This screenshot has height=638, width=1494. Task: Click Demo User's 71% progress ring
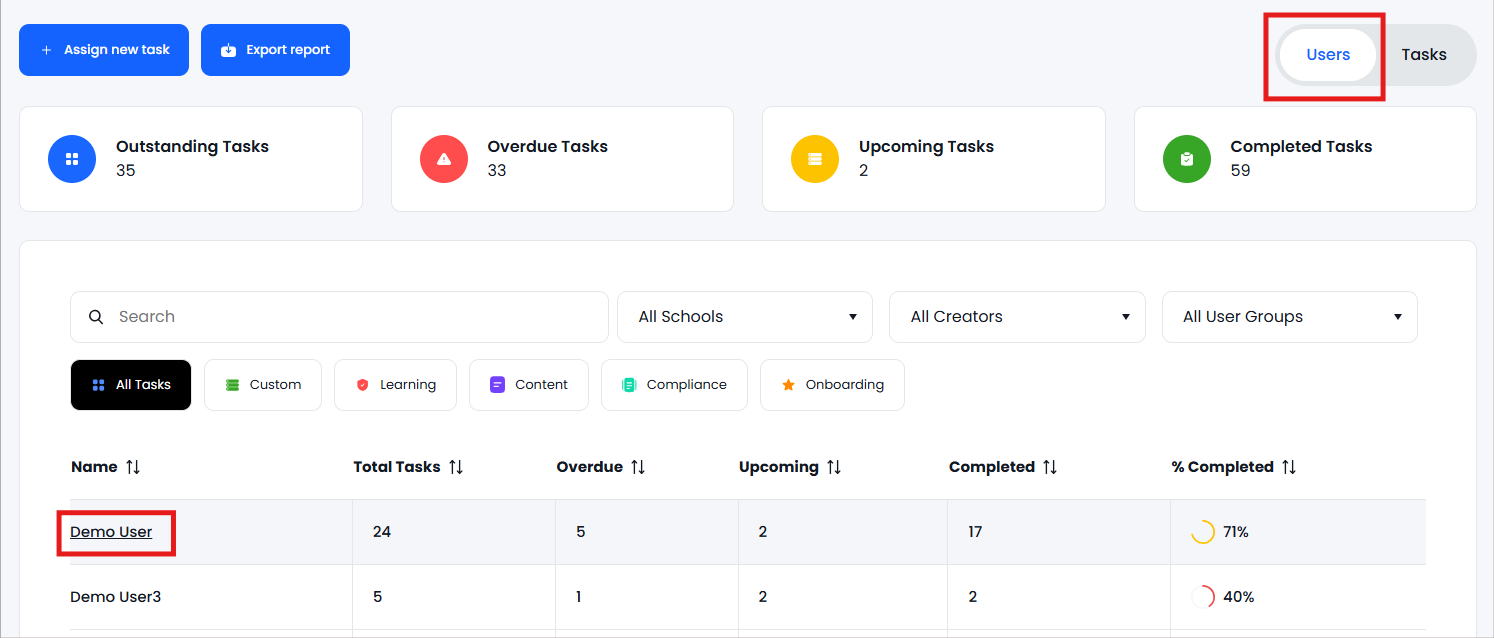point(1202,532)
